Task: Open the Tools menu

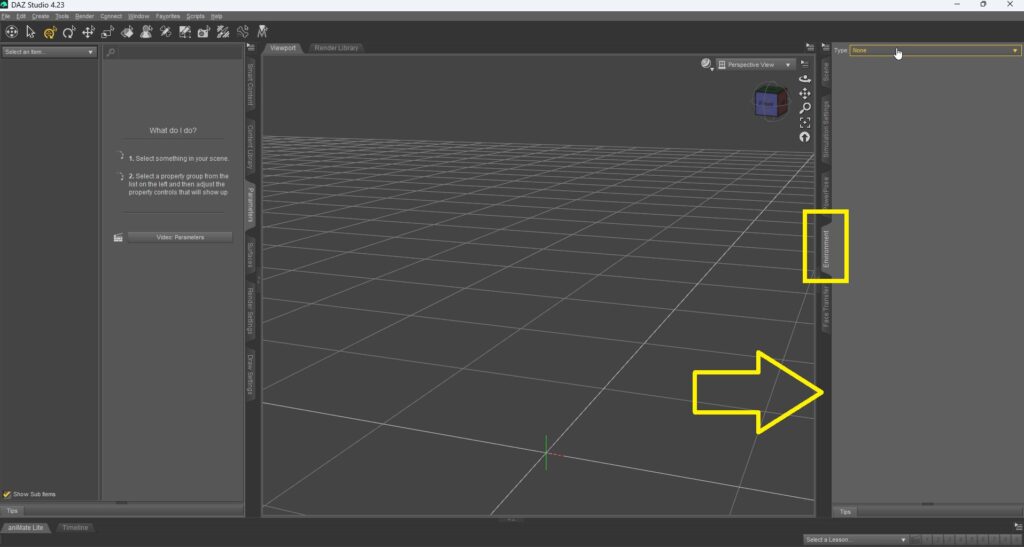Action: coord(62,16)
